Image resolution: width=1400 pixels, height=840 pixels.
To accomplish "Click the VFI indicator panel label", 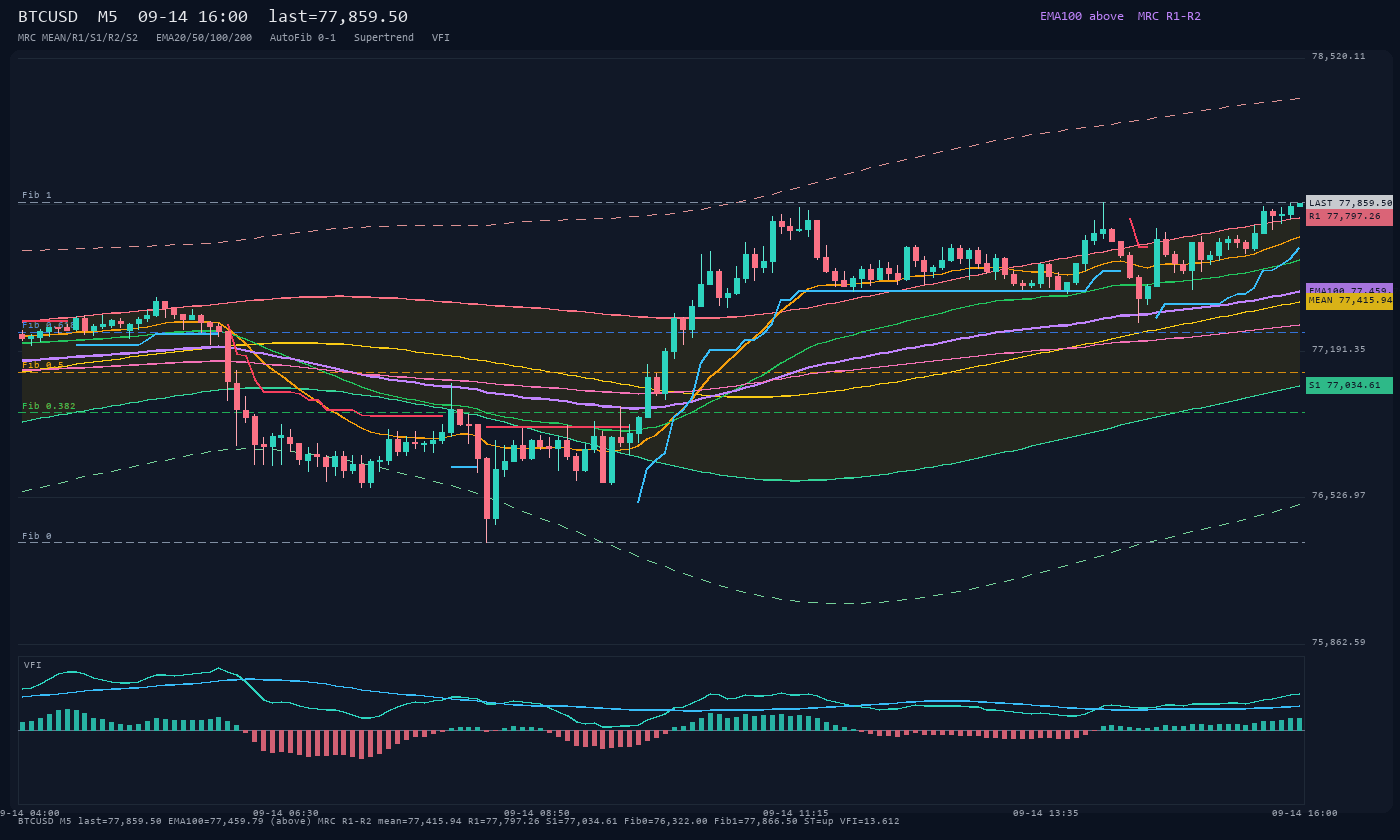I will [x=33, y=665].
